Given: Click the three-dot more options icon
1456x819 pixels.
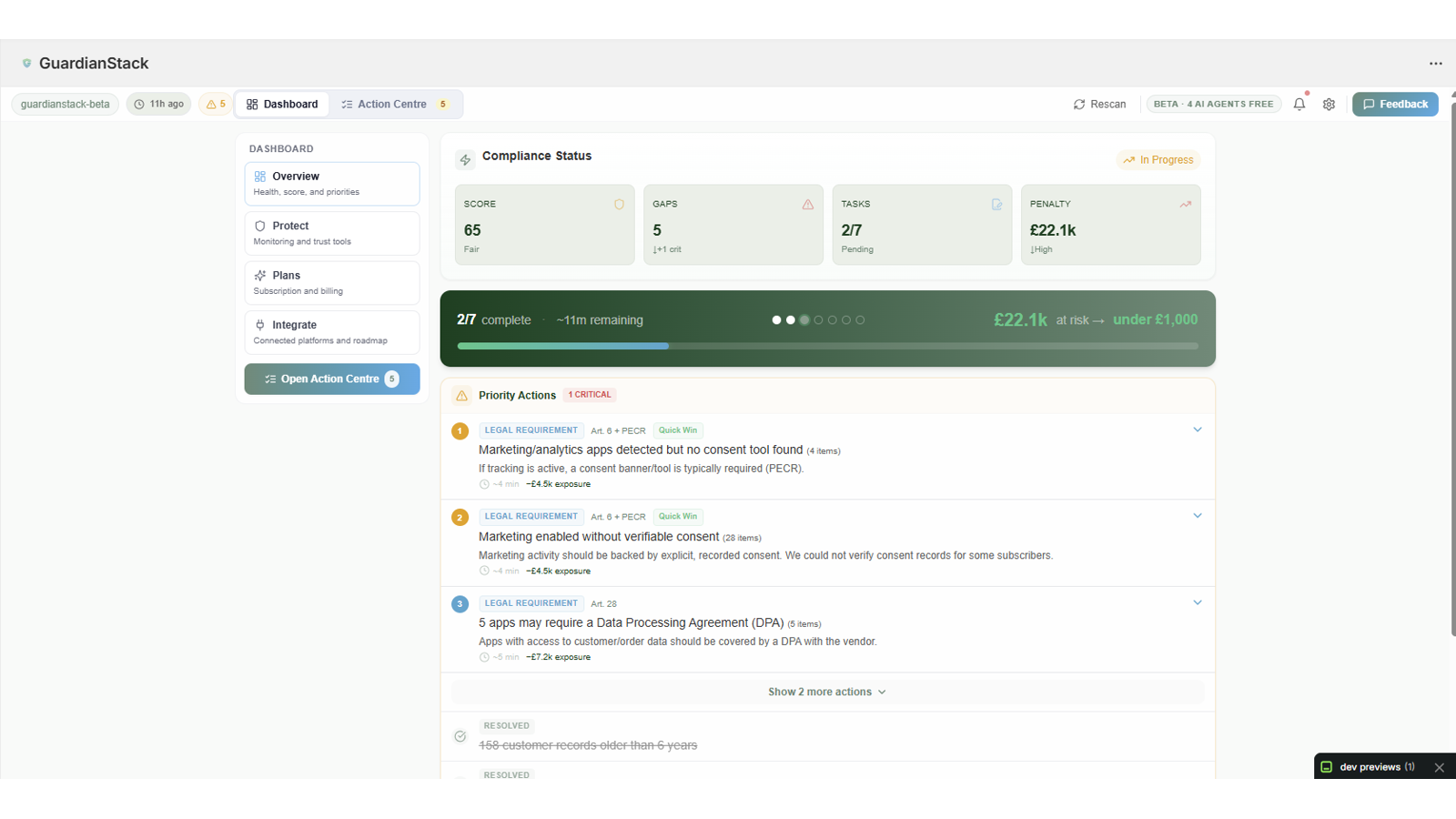Looking at the screenshot, I should point(1435,64).
